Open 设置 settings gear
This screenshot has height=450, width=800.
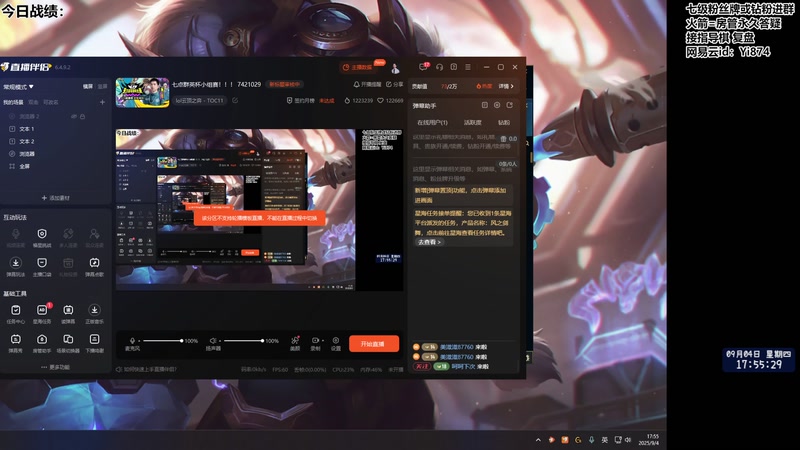[x=336, y=343]
